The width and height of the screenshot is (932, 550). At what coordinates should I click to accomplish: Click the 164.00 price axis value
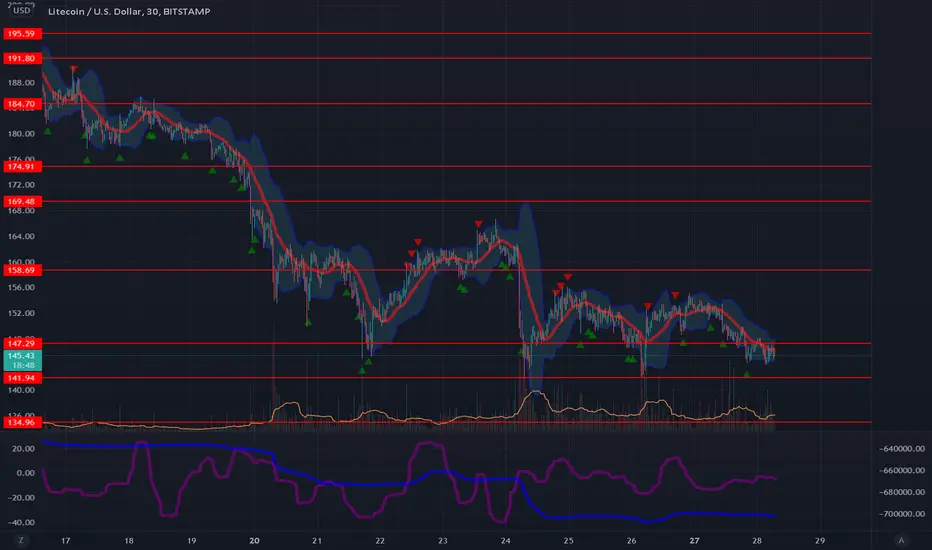pos(21,236)
